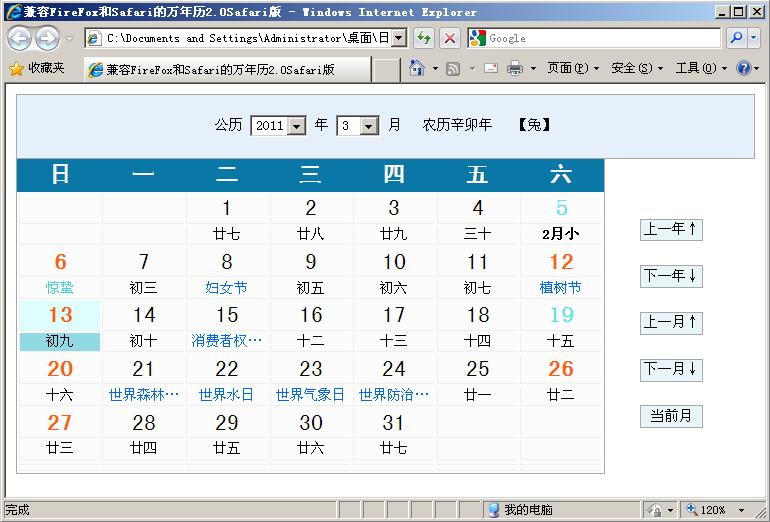The height and width of the screenshot is (522, 770).
Task: Click the red Stop loading icon
Action: click(x=449, y=38)
